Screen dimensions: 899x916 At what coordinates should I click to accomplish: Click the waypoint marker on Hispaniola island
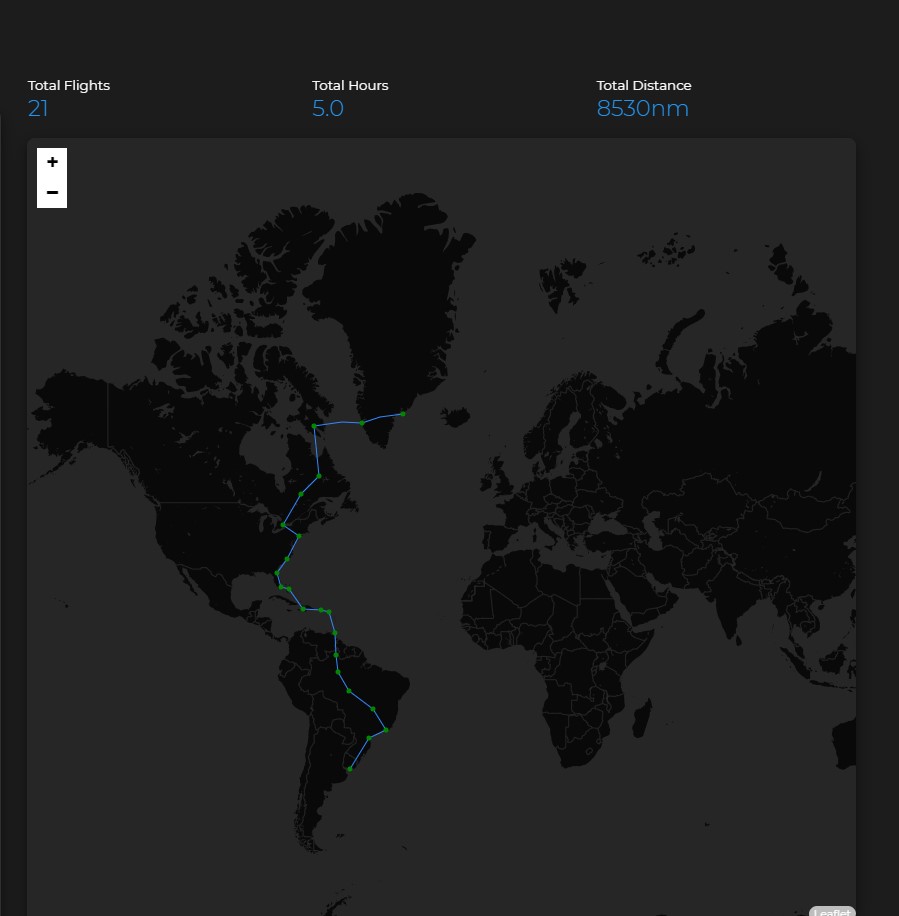[303, 608]
